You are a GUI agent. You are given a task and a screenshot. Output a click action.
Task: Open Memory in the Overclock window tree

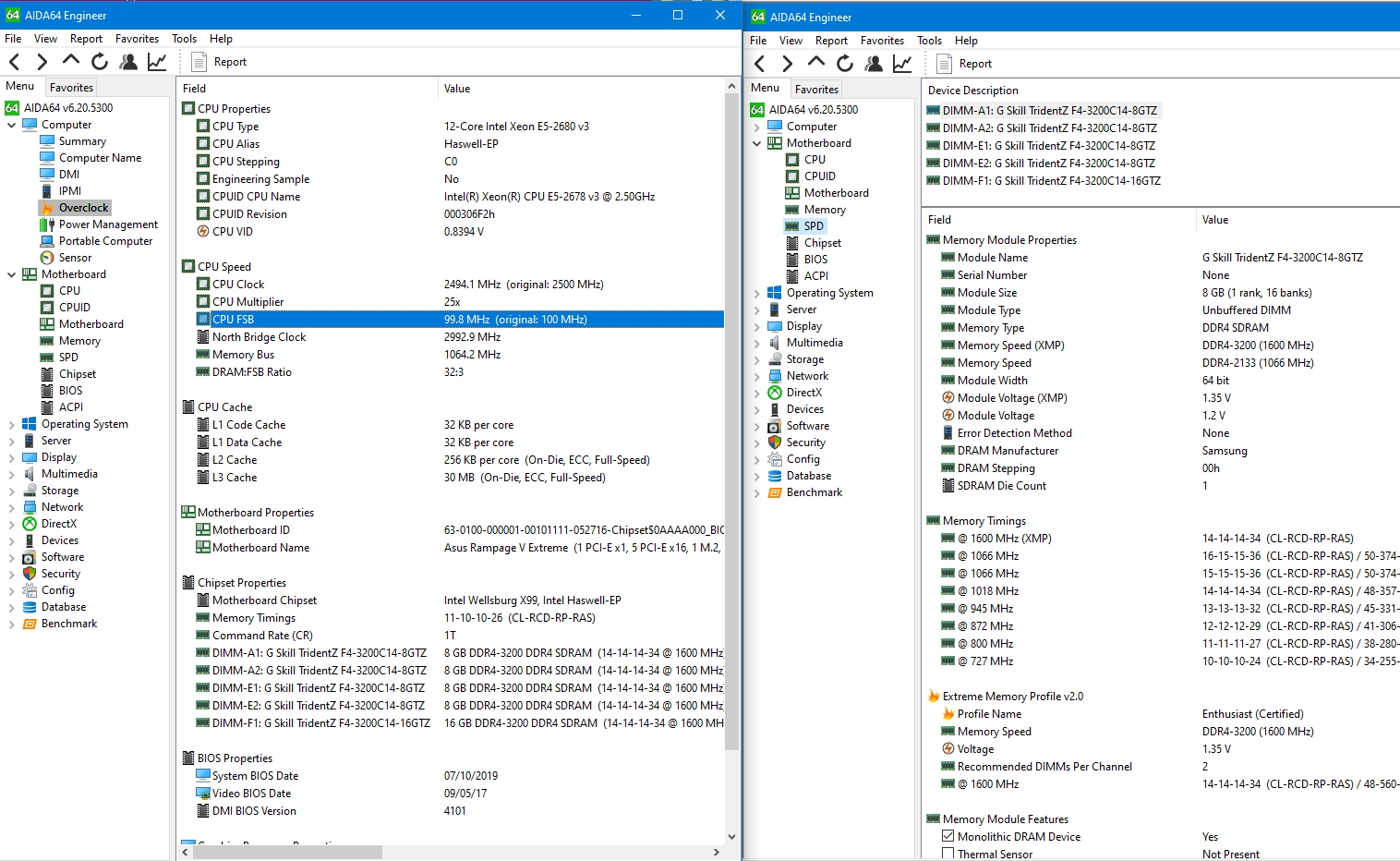(x=79, y=341)
